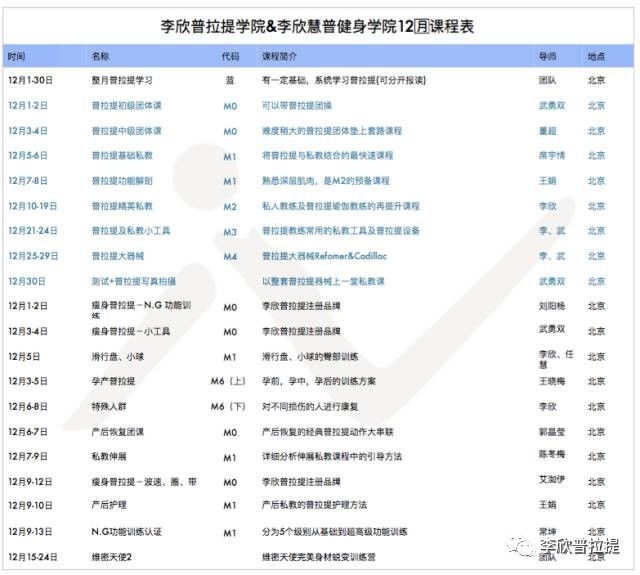
Task: Open the 测试+普拉提写真拍摄 link
Action: [133, 281]
